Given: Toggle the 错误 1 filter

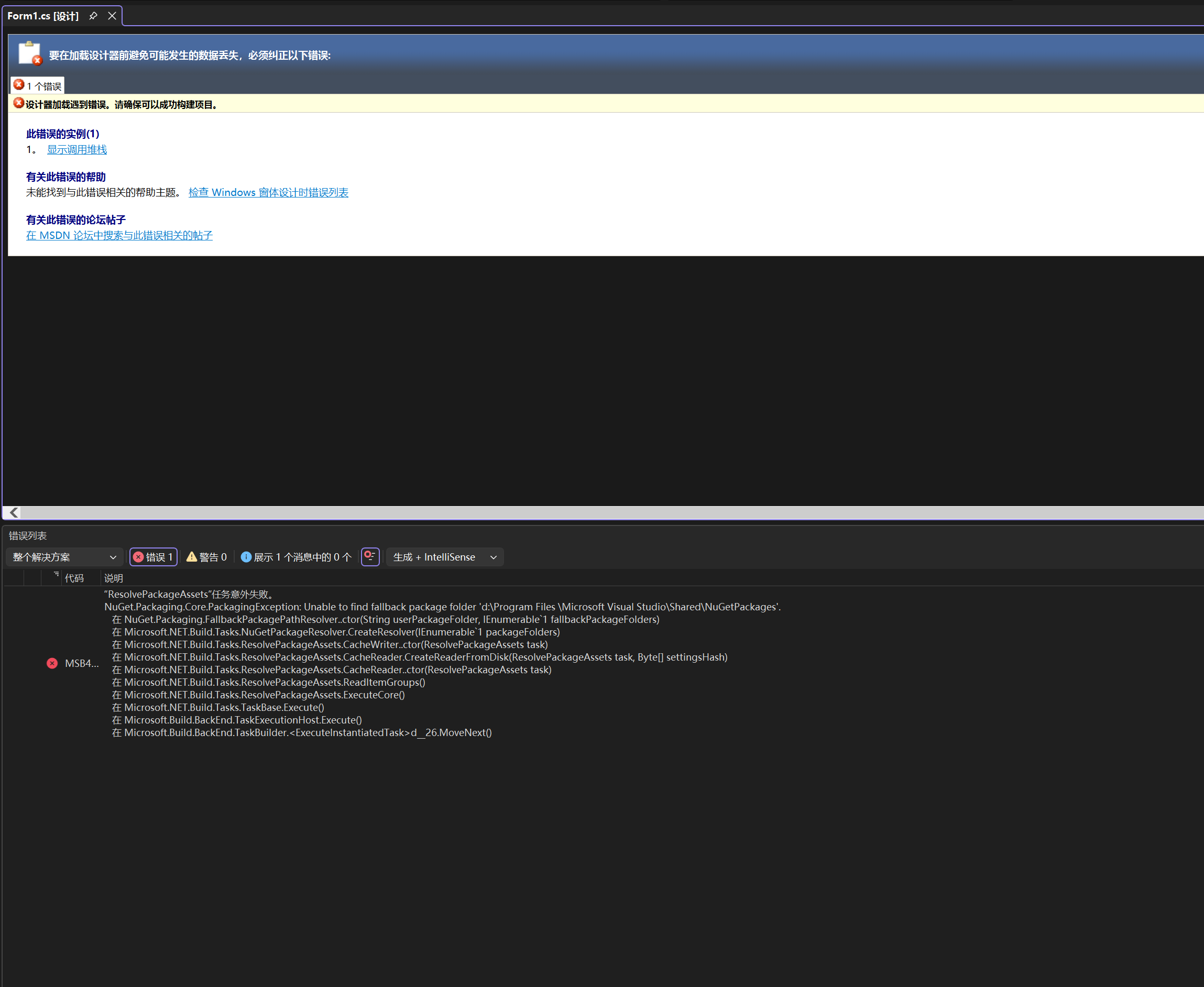Looking at the screenshot, I should click(154, 557).
